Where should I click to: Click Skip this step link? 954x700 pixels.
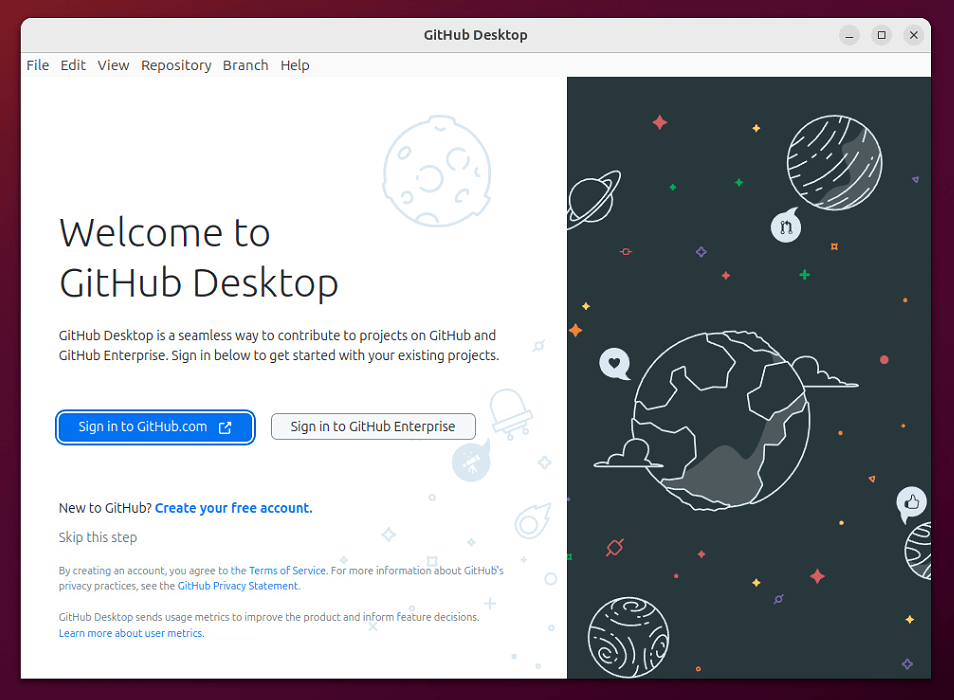tap(98, 537)
